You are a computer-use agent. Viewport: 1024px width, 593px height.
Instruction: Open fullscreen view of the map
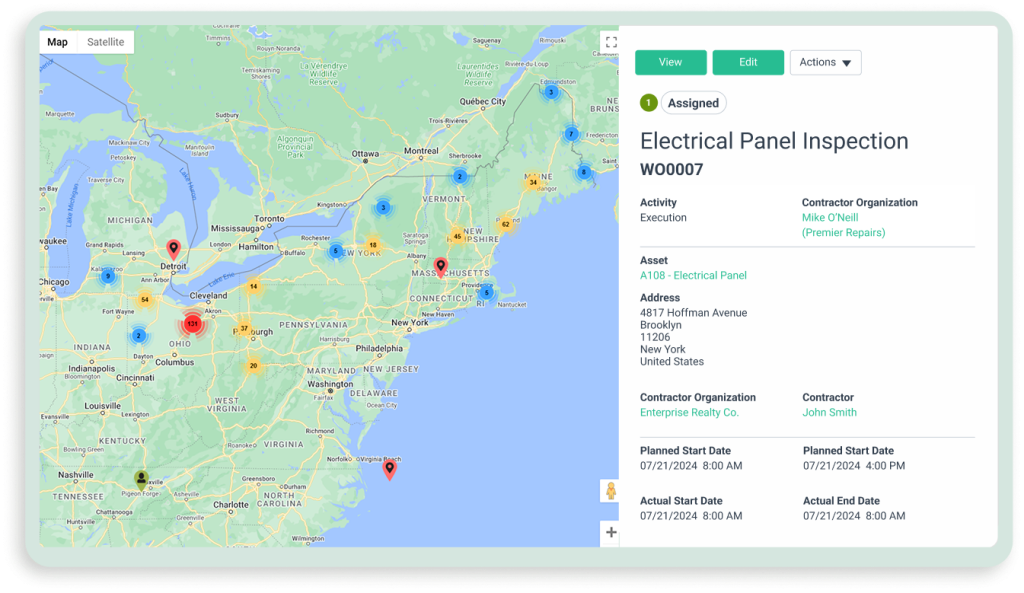tap(611, 42)
